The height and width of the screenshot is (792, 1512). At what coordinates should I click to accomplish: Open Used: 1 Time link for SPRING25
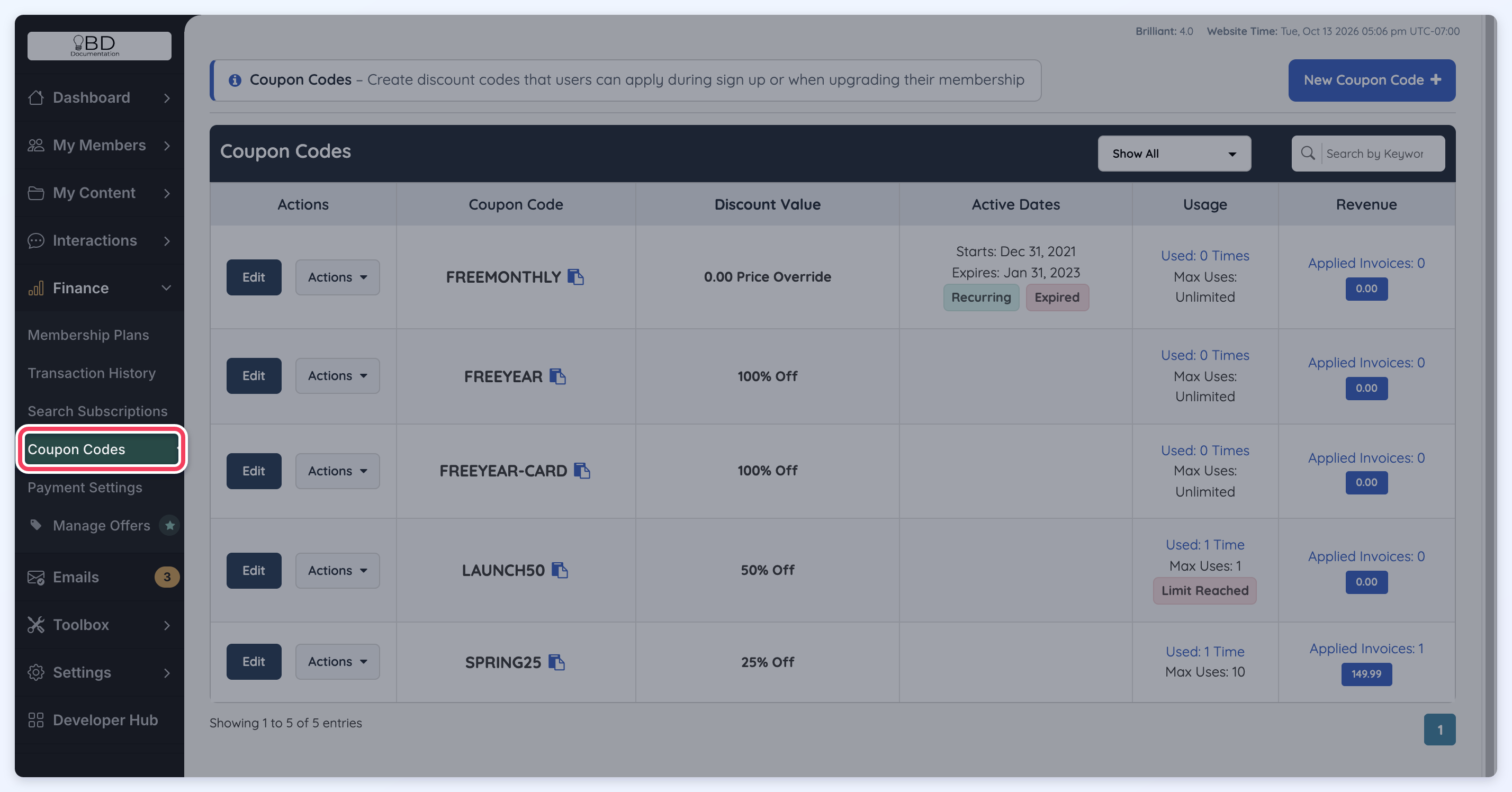coord(1204,651)
